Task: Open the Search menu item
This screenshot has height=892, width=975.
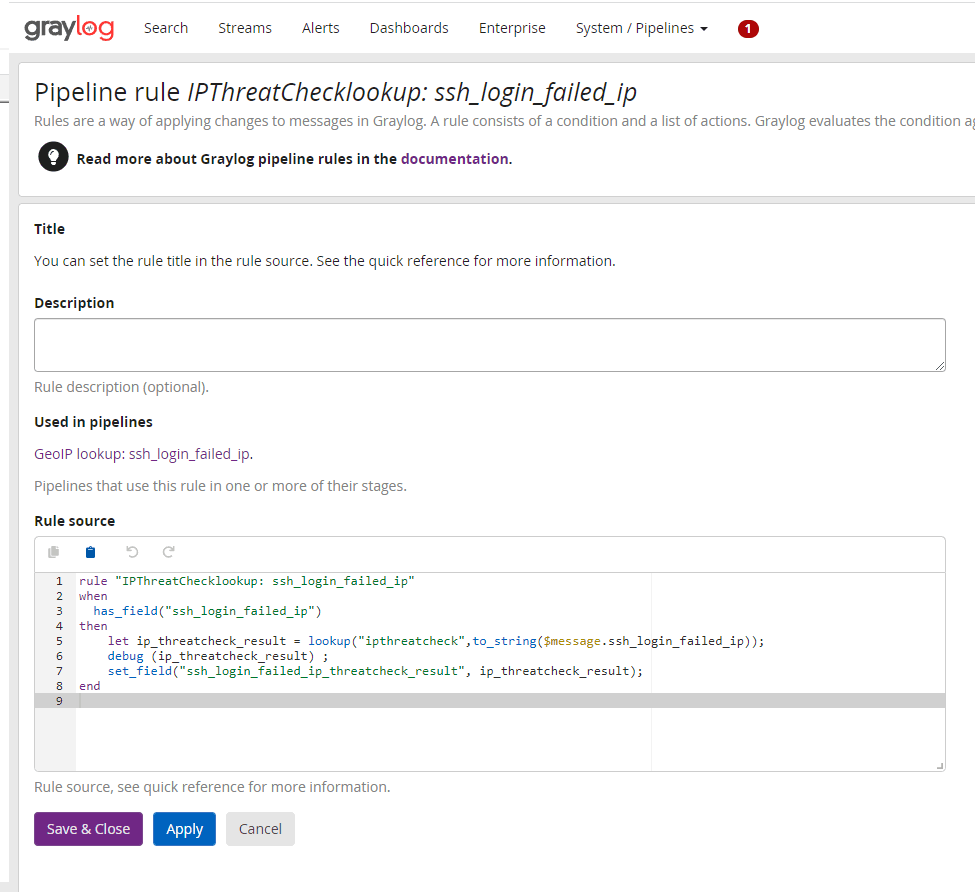Action: click(166, 28)
